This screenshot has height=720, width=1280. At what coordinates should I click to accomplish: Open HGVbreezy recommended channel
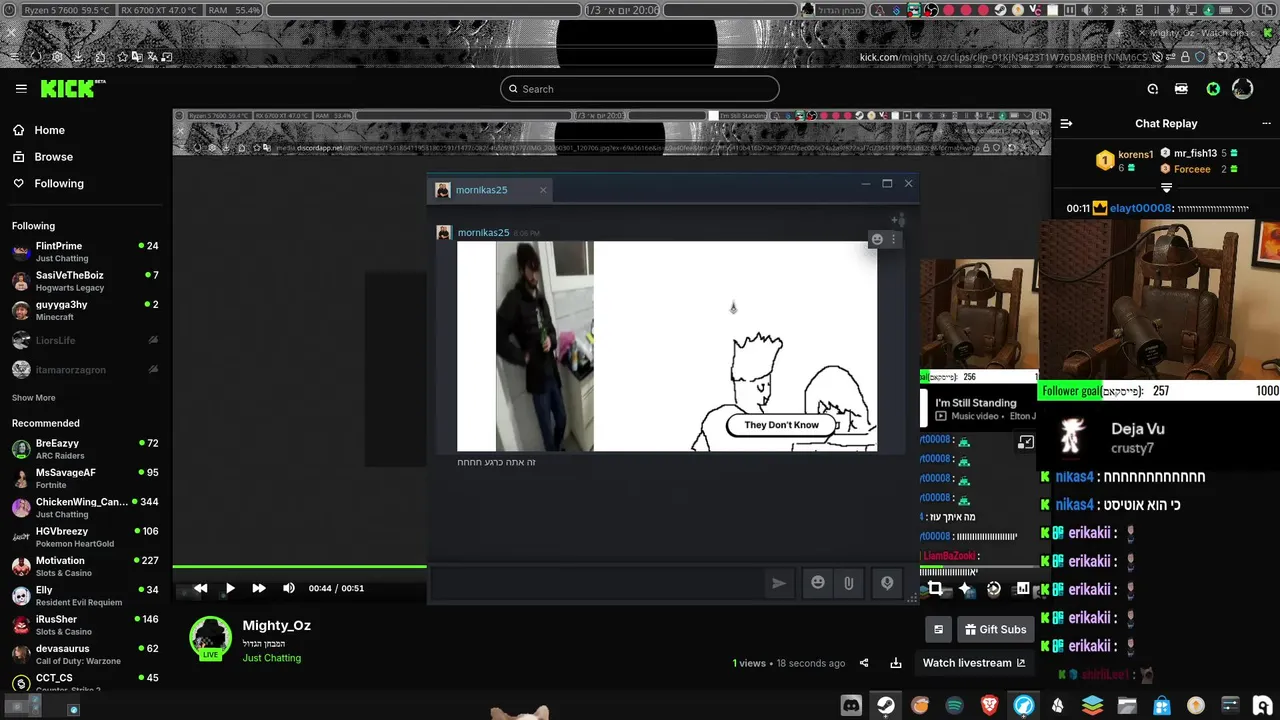click(85, 537)
